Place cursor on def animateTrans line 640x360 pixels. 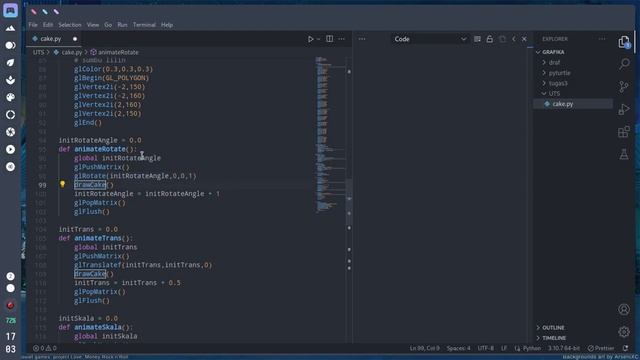(x=96, y=238)
